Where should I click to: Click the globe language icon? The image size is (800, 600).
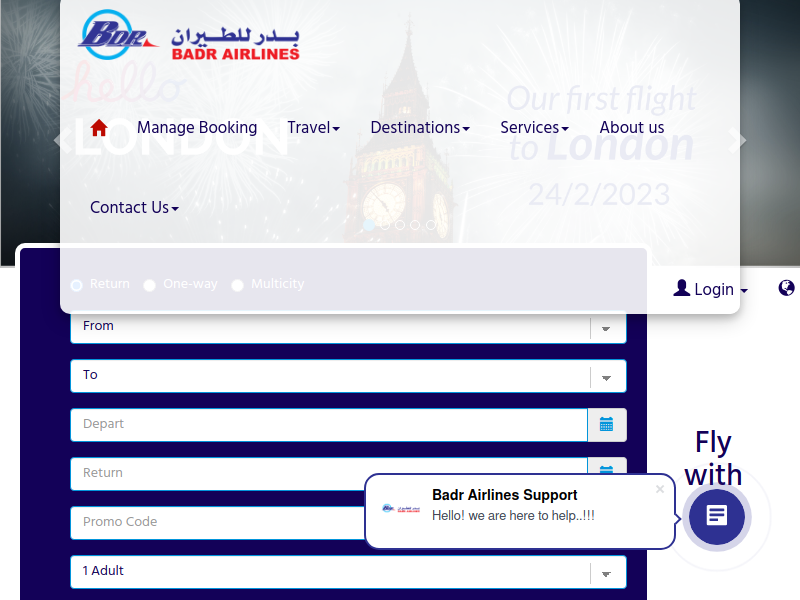pos(786,288)
